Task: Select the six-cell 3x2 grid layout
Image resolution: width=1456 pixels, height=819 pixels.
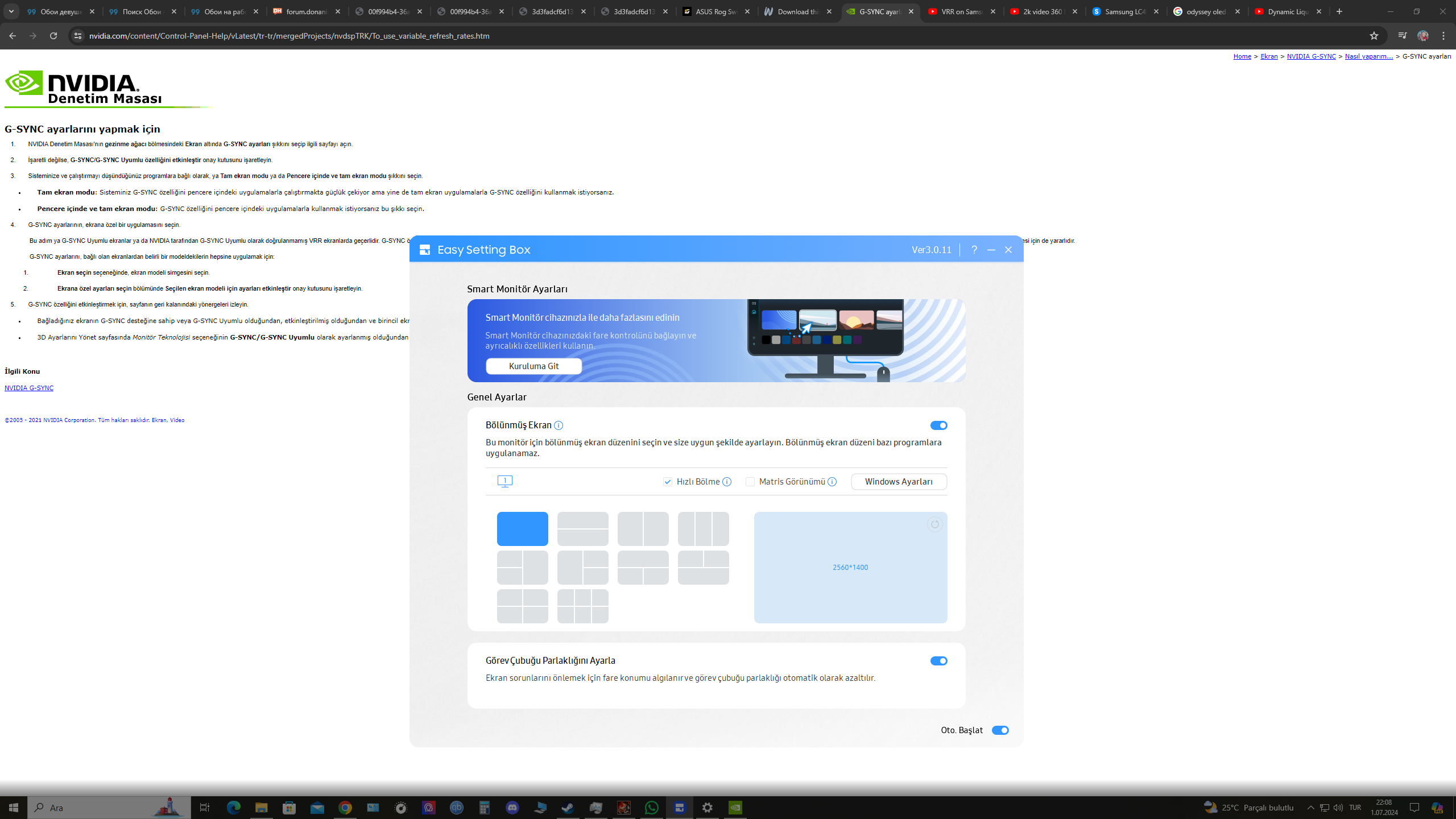Action: point(582,606)
